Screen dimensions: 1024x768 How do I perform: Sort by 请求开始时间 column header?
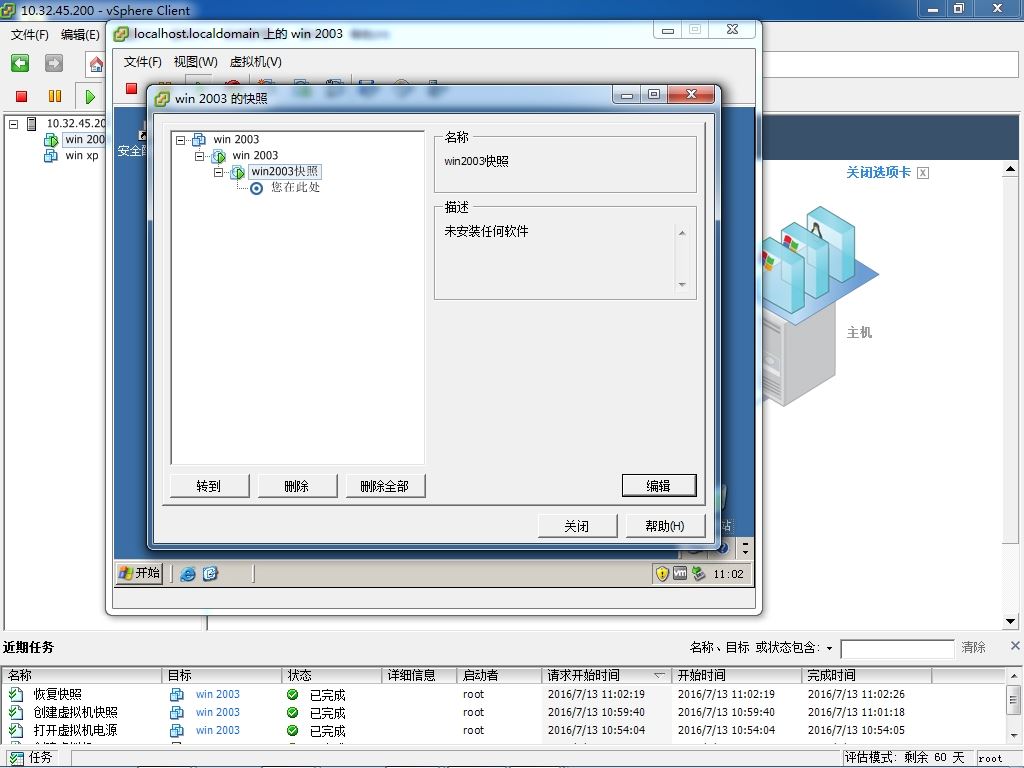point(607,675)
